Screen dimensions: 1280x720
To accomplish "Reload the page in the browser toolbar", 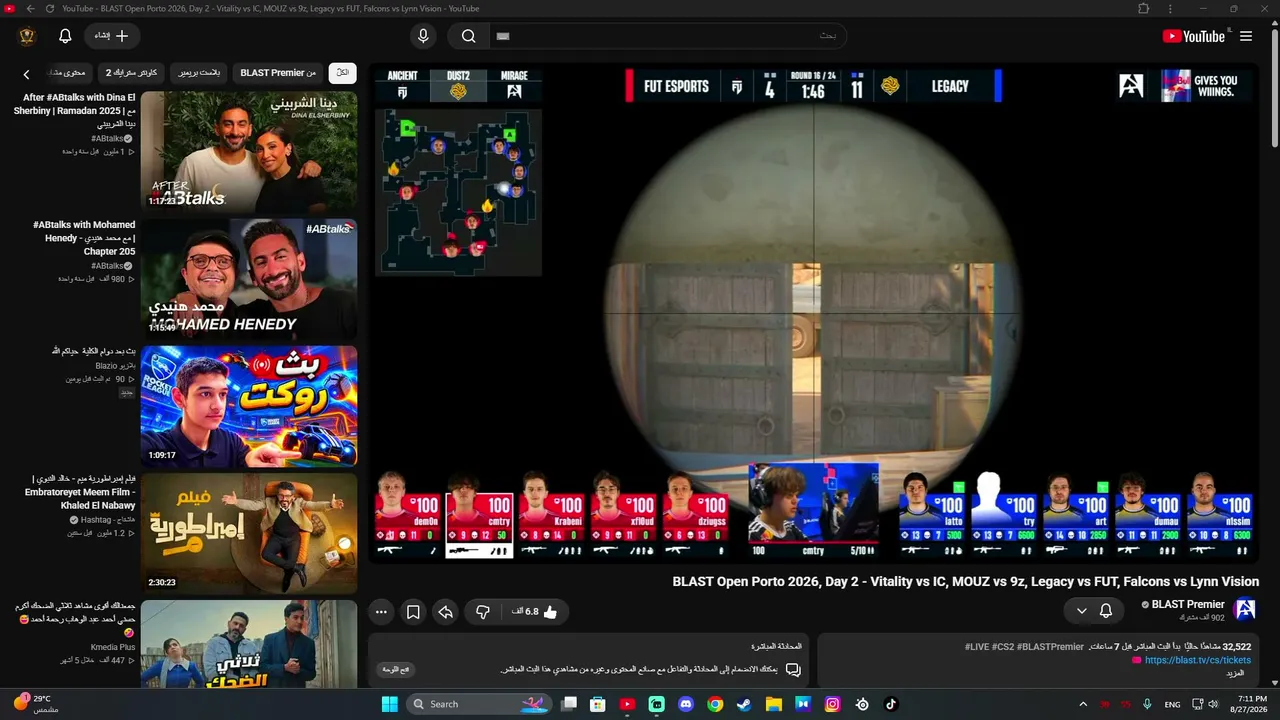I will tap(48, 9).
